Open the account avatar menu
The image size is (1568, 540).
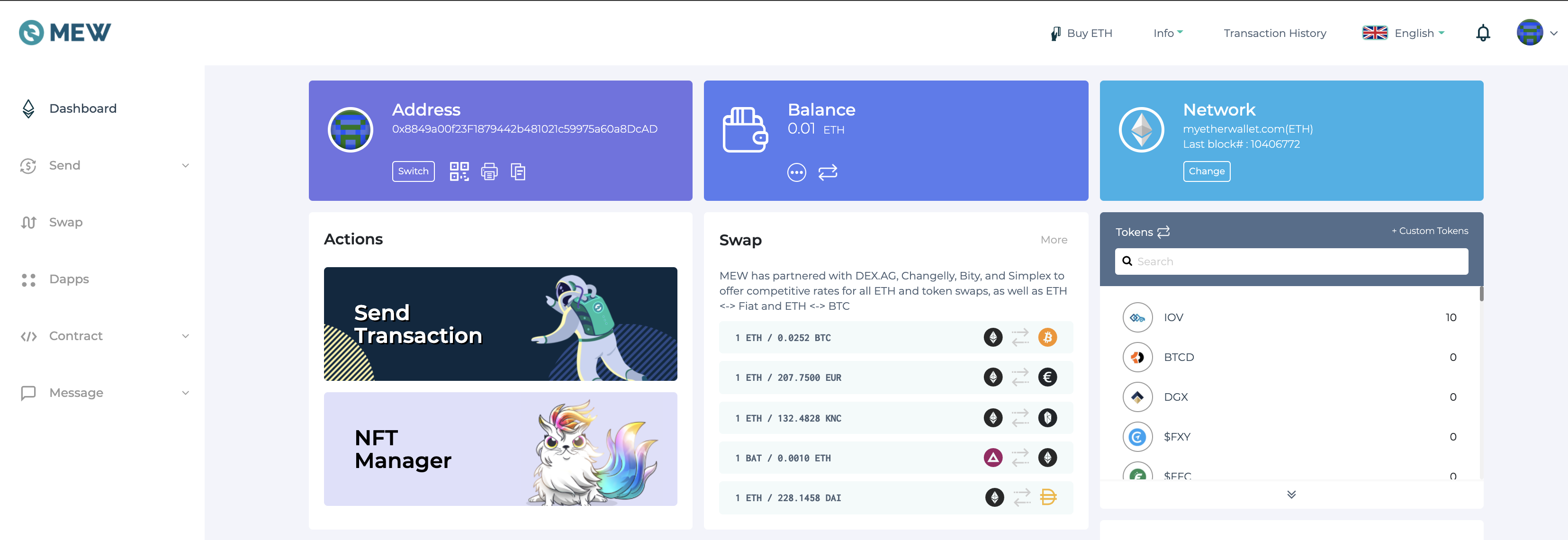1536,33
